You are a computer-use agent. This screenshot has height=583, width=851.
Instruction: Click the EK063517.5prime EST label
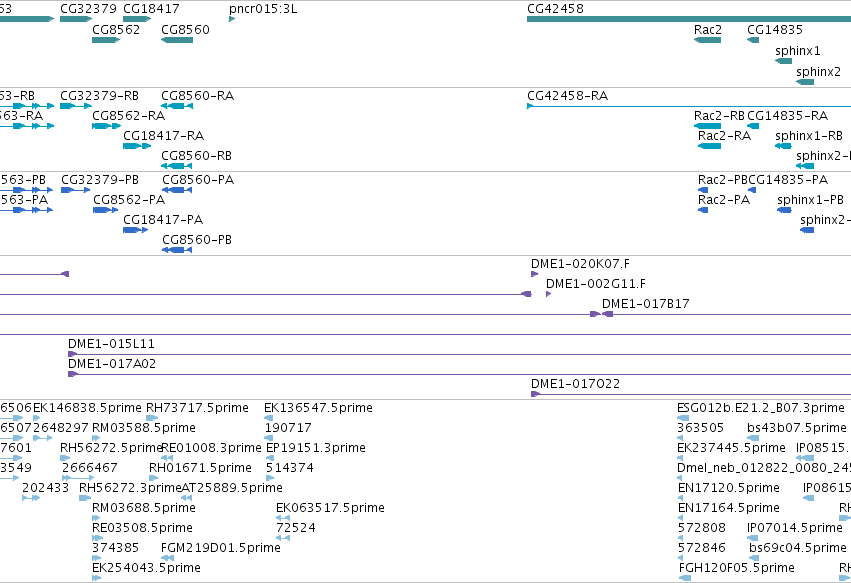click(331, 508)
